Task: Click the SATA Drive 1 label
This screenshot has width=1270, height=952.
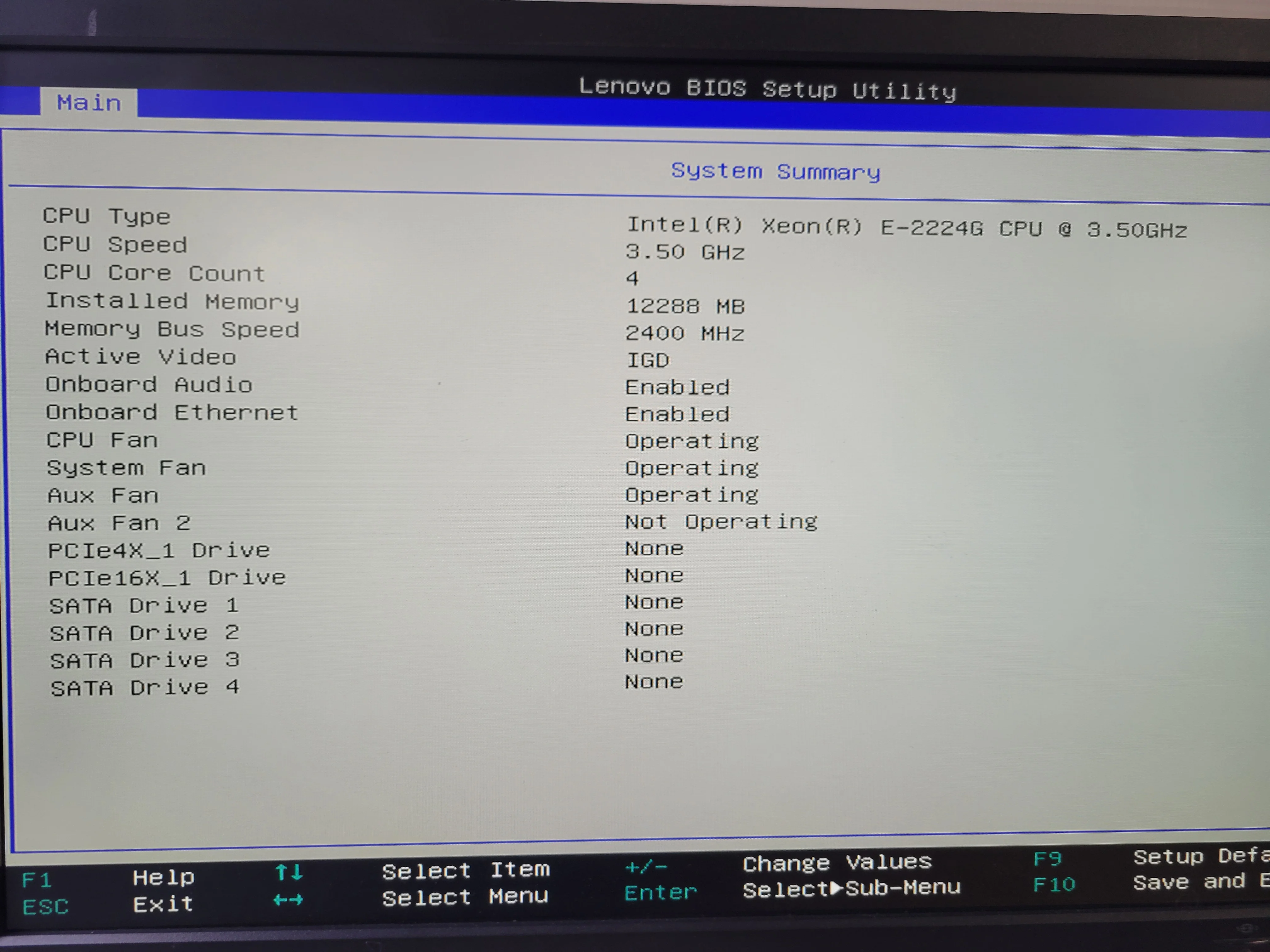Action: (144, 605)
